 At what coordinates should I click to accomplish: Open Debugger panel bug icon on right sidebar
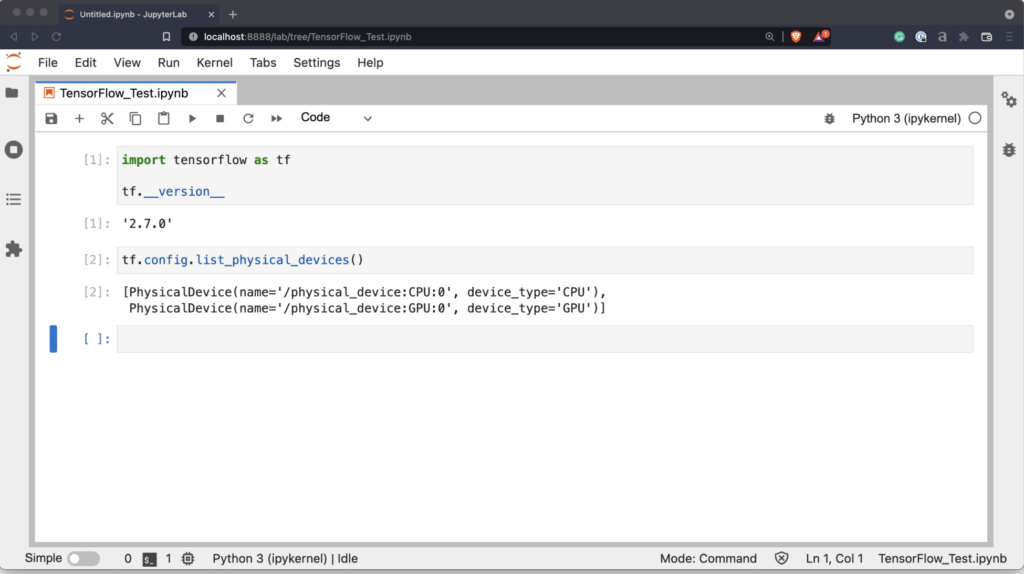1009,150
